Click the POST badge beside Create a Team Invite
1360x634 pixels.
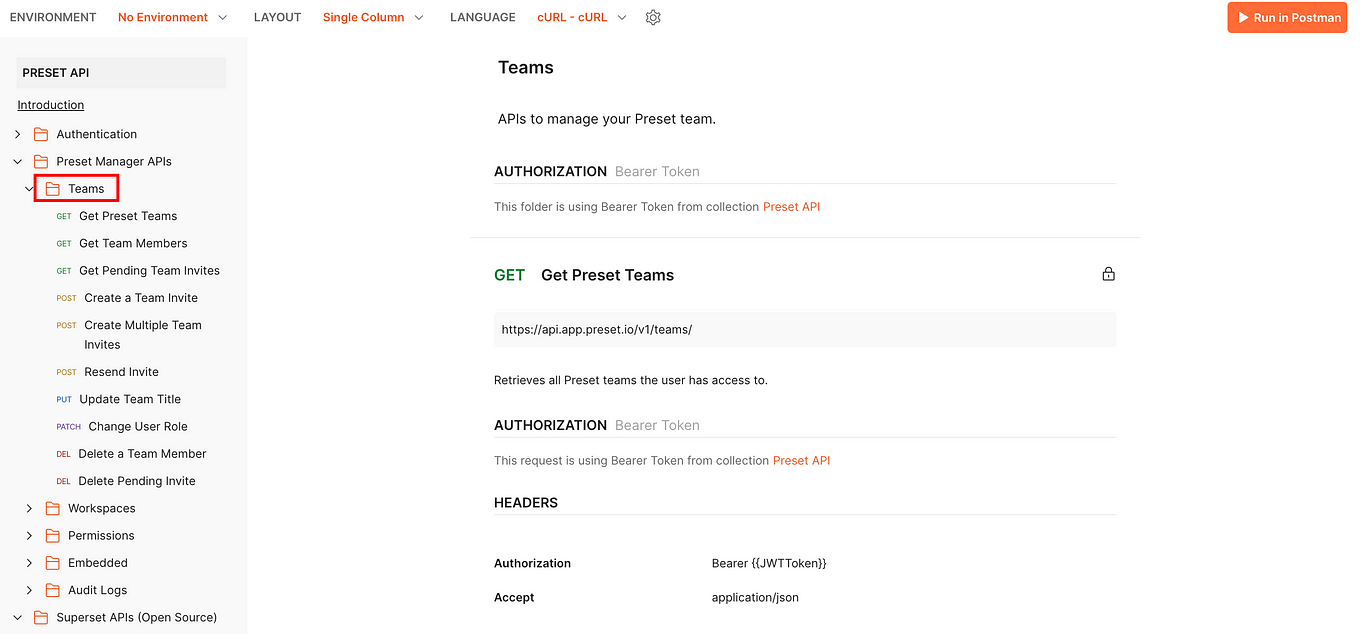point(66,297)
